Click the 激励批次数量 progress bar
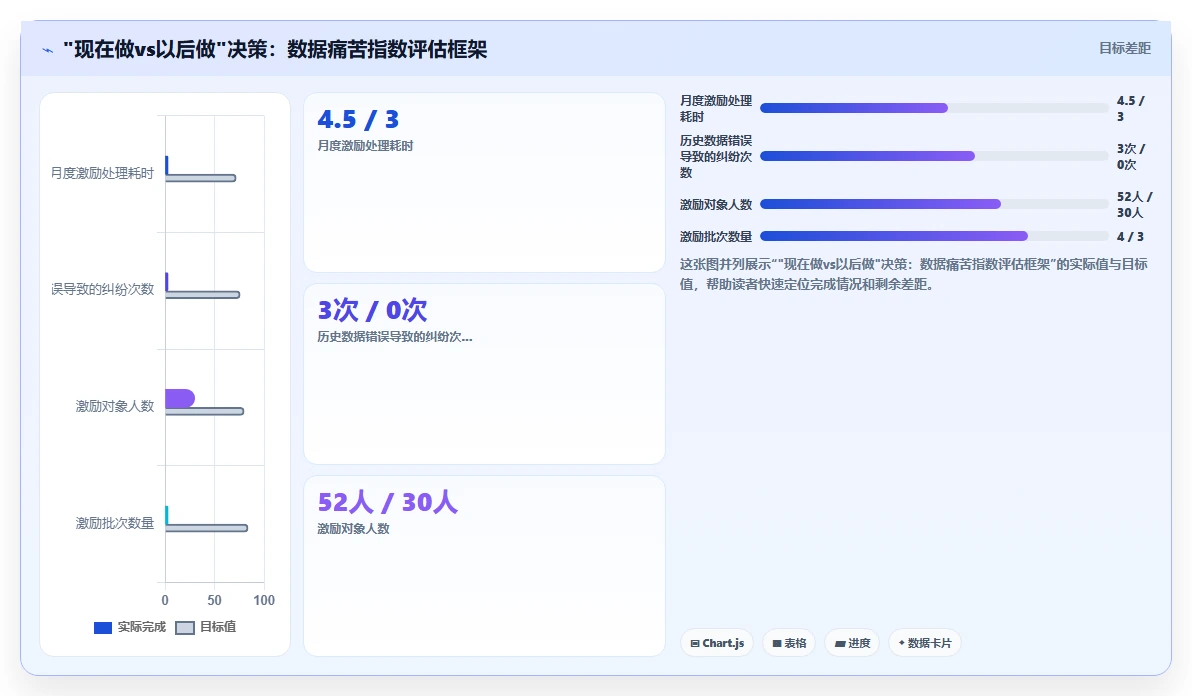 (x=934, y=236)
